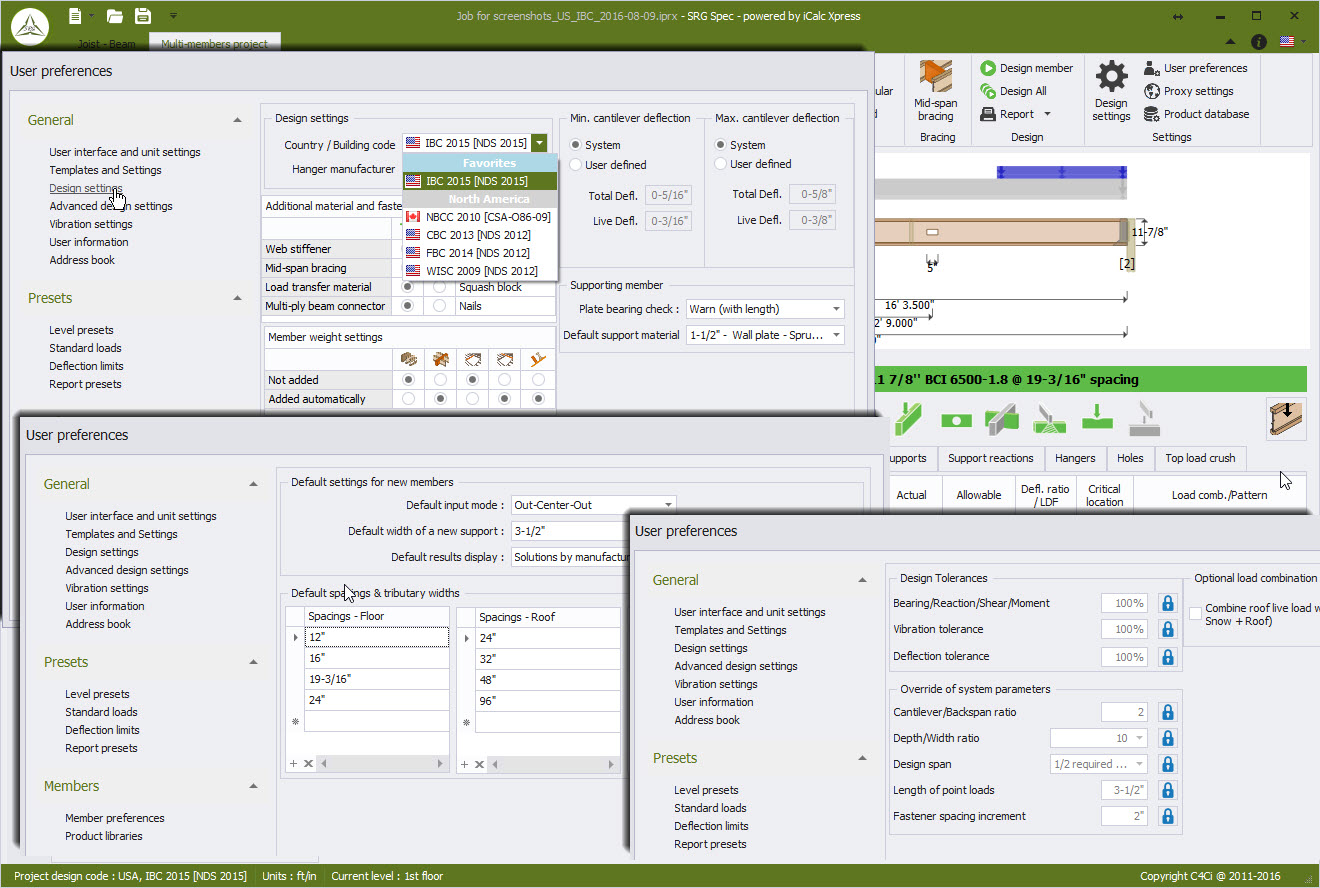Toggle lock for Deflection tolerance

(x=1167, y=656)
